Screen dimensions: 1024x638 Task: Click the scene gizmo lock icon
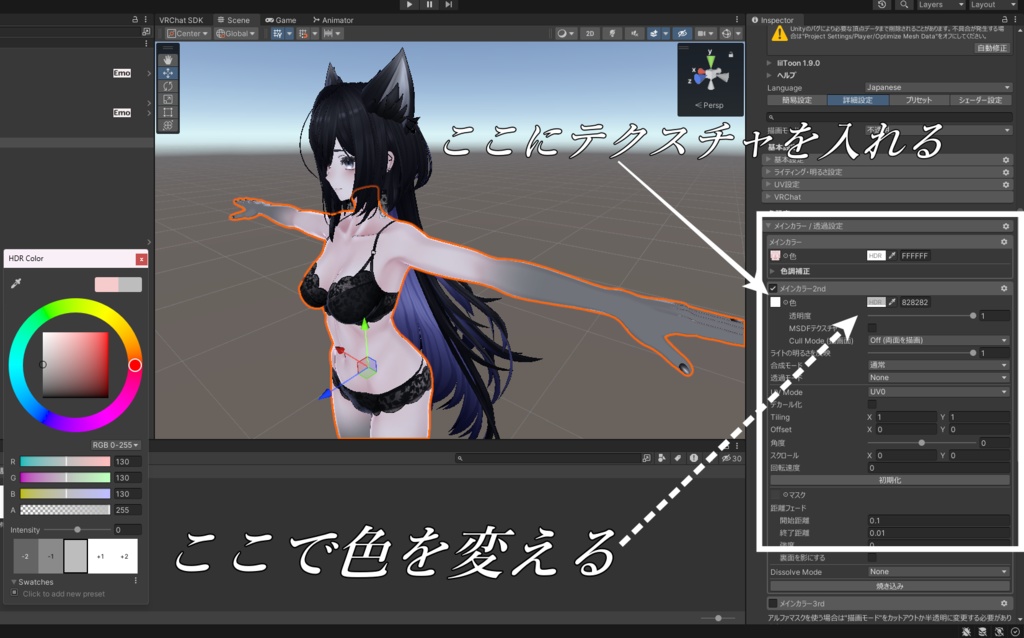click(x=731, y=54)
